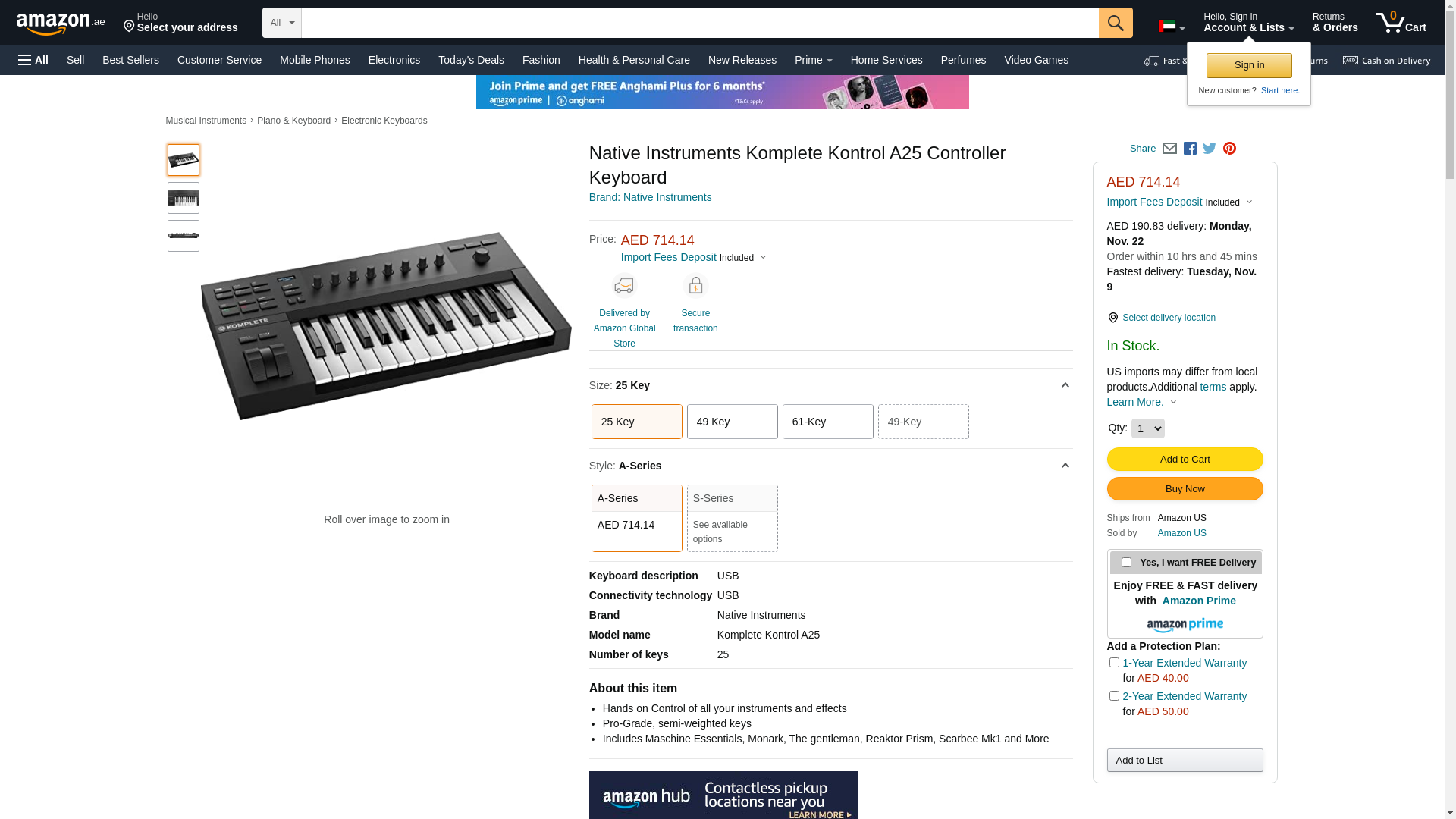Click the Add to Cart button
Viewport: 1456px width, 819px height.
tap(1185, 460)
